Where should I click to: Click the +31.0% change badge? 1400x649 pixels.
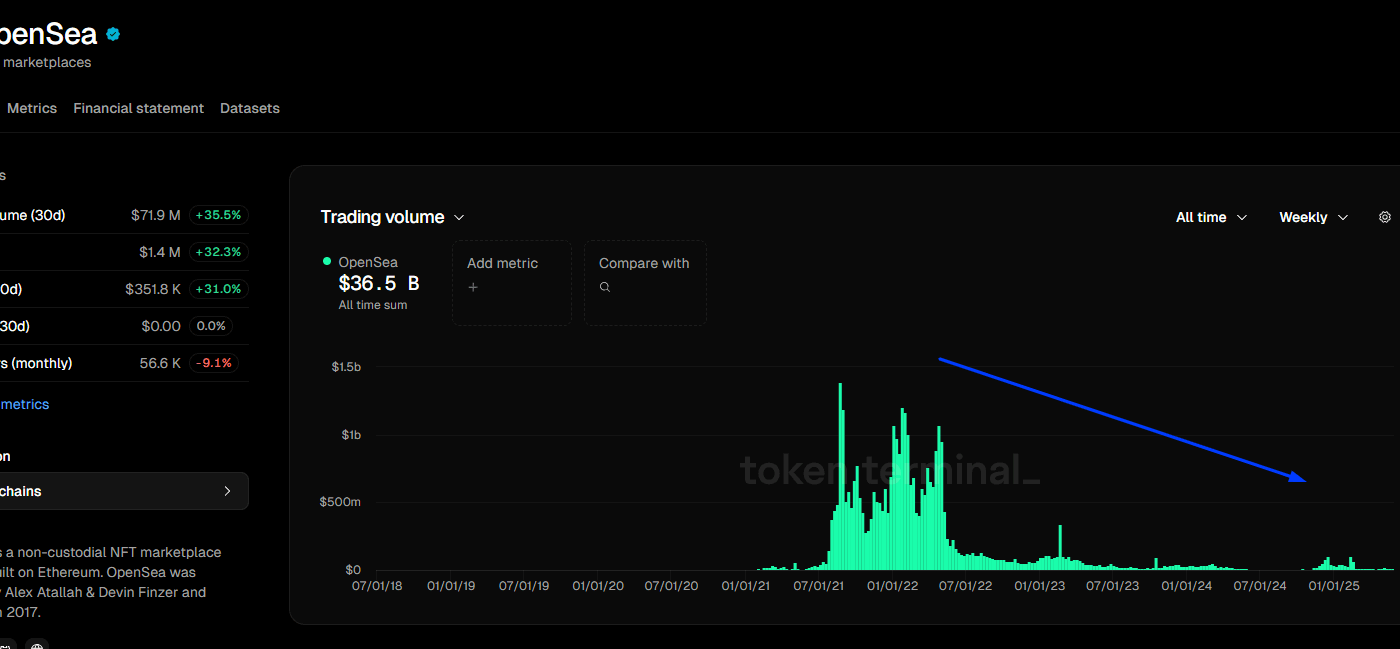(x=219, y=289)
